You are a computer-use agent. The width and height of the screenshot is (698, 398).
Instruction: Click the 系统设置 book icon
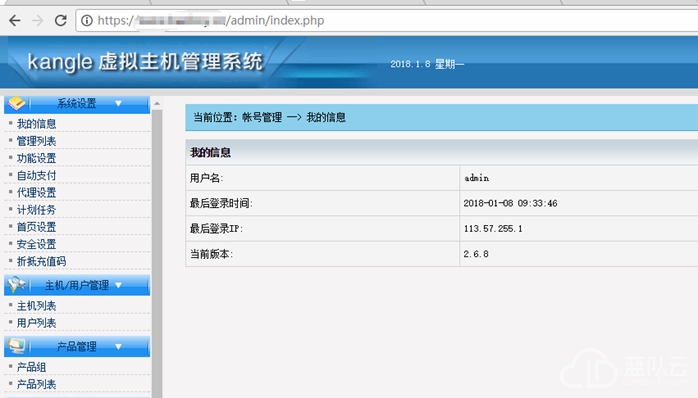coord(17,104)
